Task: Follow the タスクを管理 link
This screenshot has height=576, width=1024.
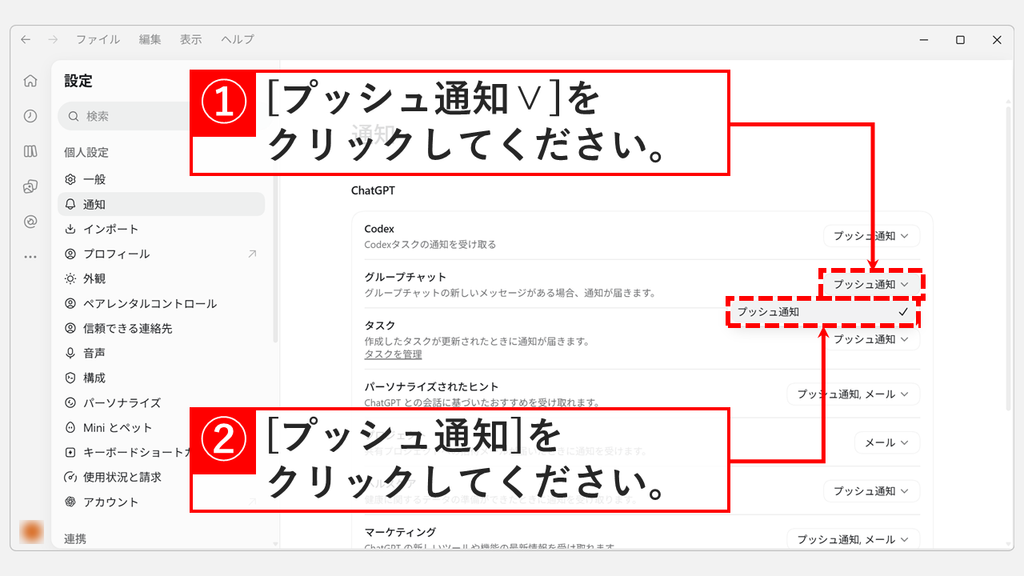Action: pos(392,354)
